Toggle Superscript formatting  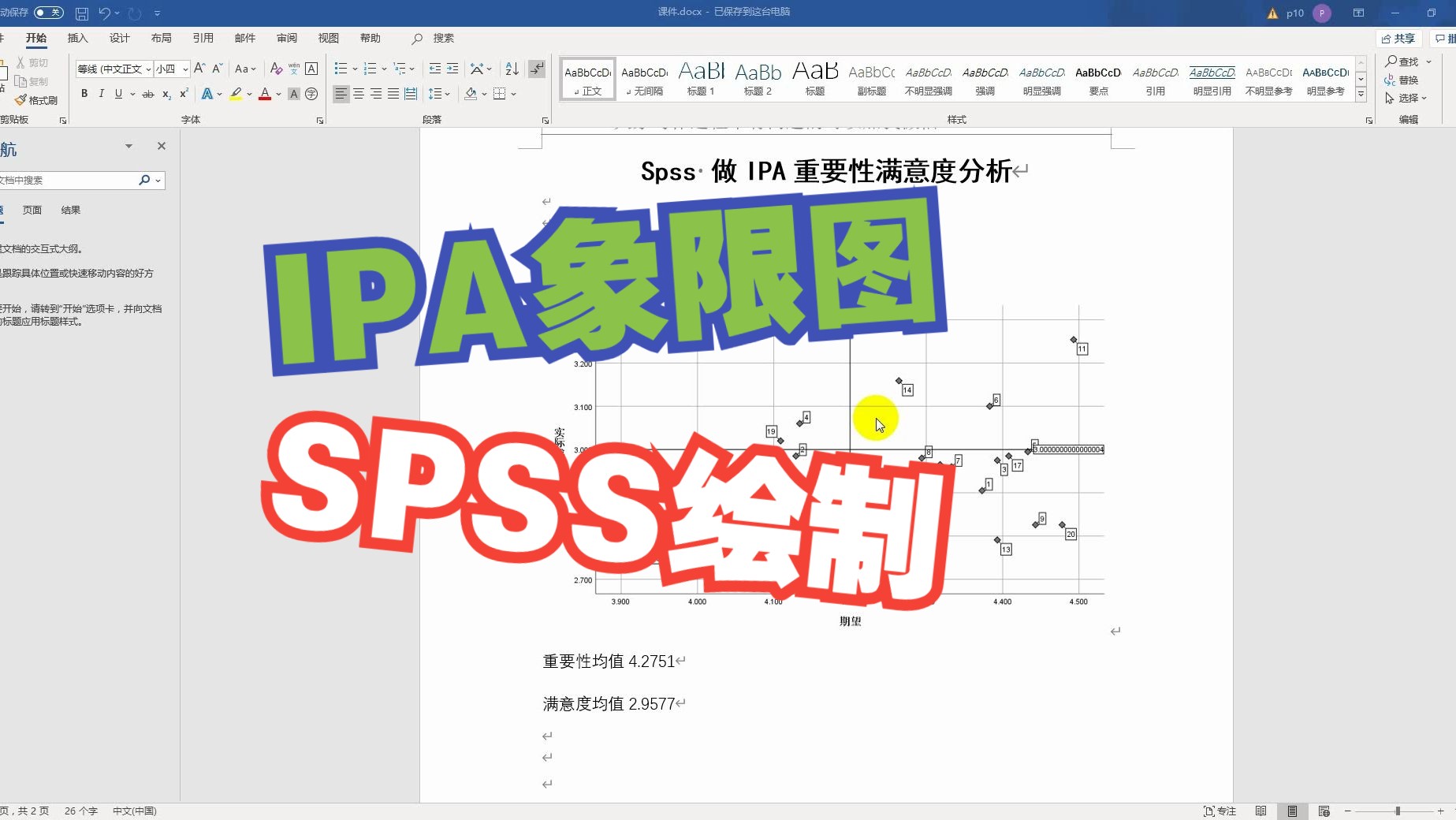(184, 94)
